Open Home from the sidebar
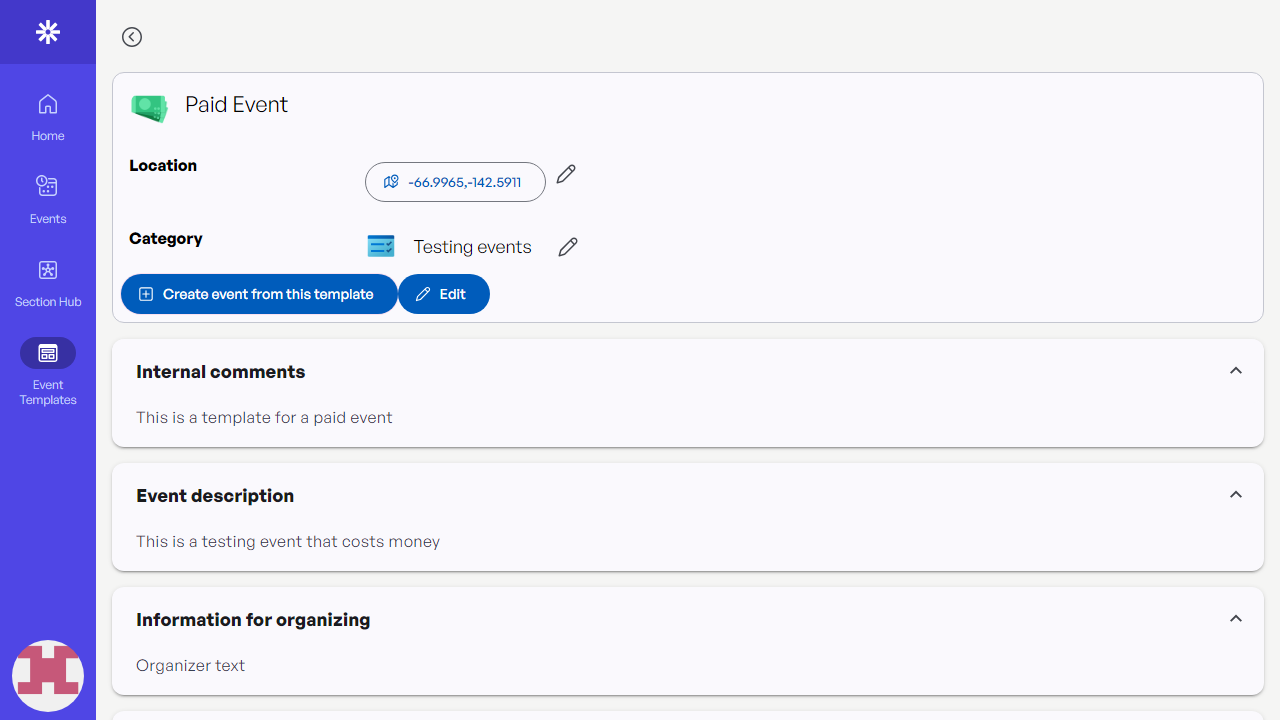1280x720 pixels. (x=48, y=117)
